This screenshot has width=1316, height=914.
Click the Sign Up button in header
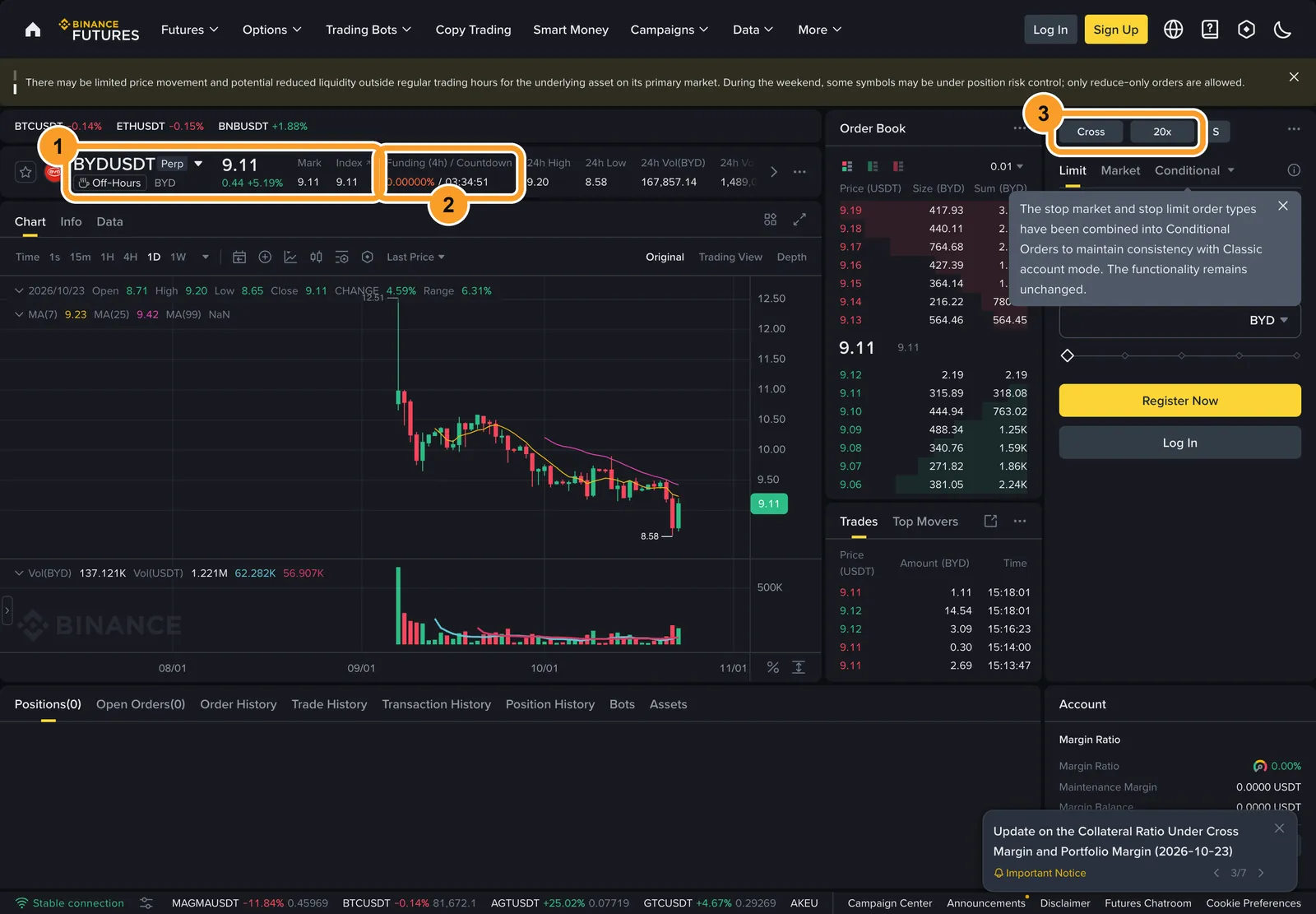(x=1116, y=30)
